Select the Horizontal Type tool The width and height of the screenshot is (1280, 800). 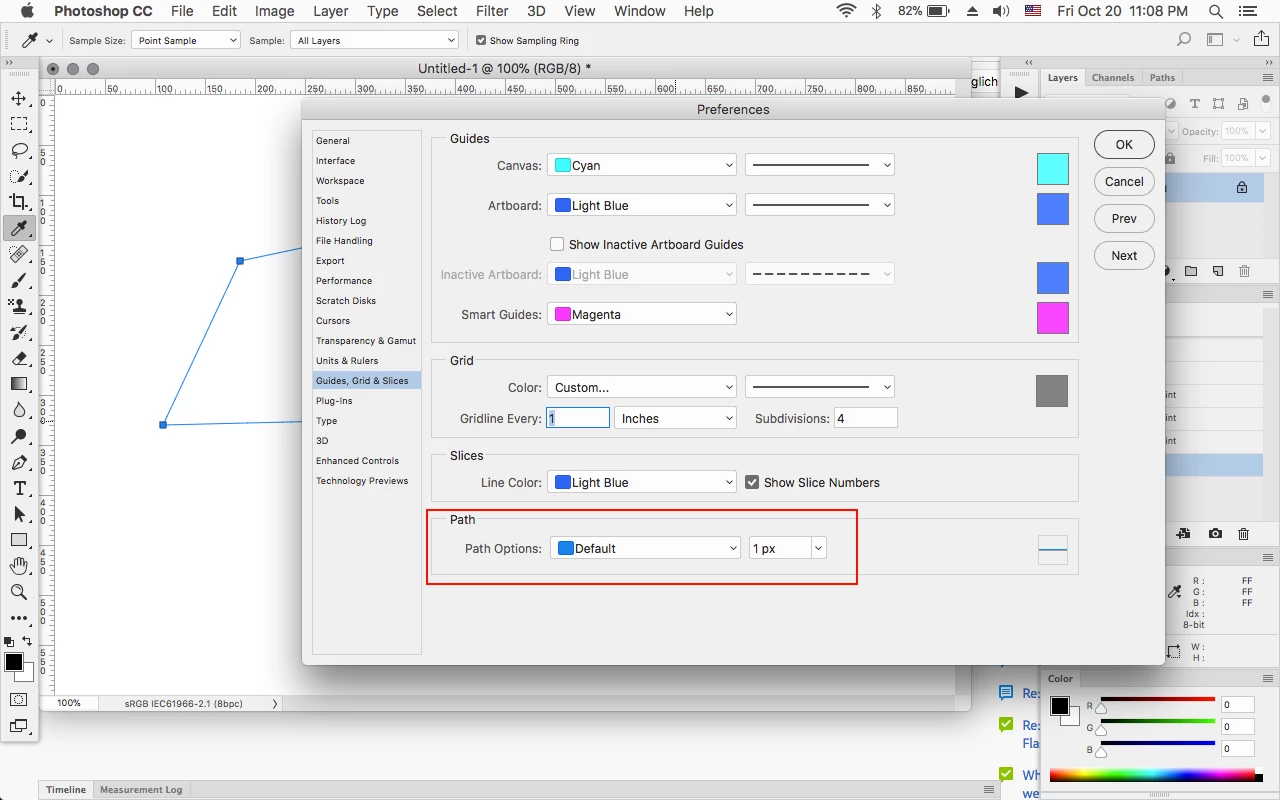[x=19, y=488]
